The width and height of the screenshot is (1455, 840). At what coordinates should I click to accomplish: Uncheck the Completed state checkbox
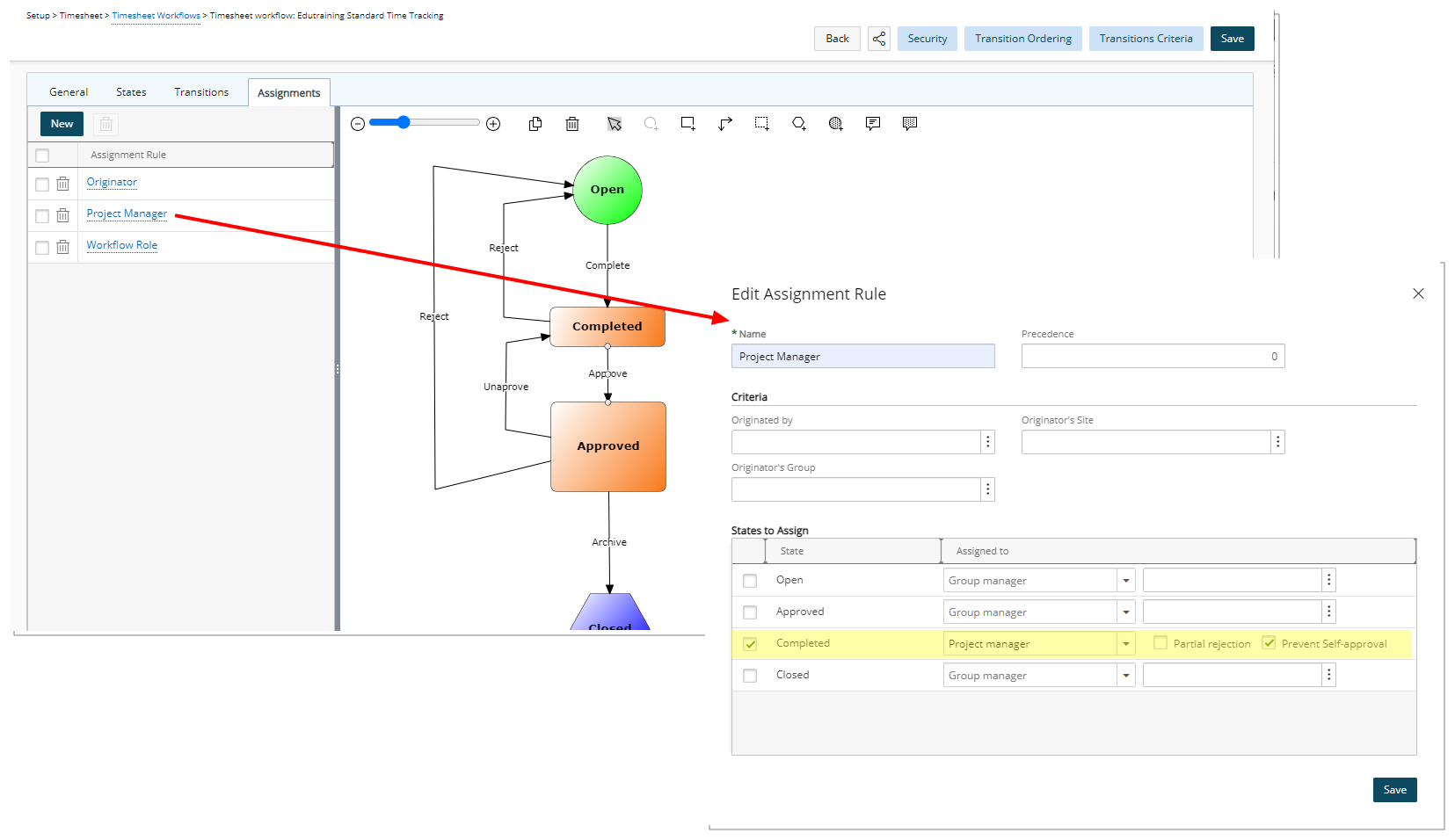coord(750,644)
